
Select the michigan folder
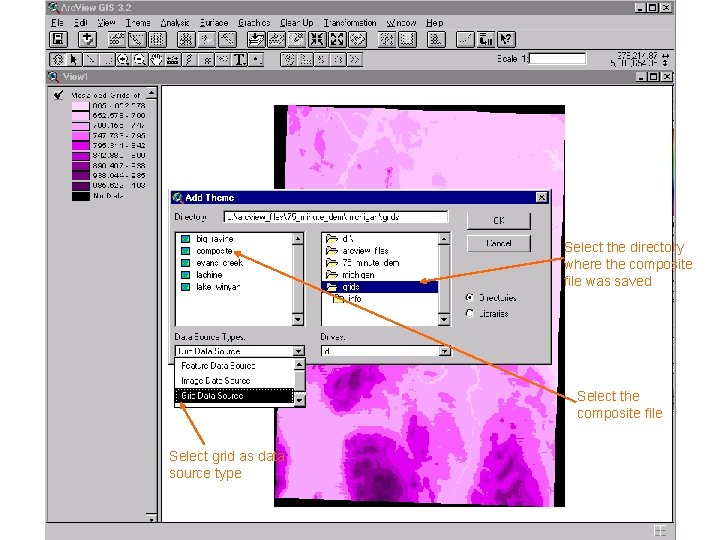click(350, 275)
